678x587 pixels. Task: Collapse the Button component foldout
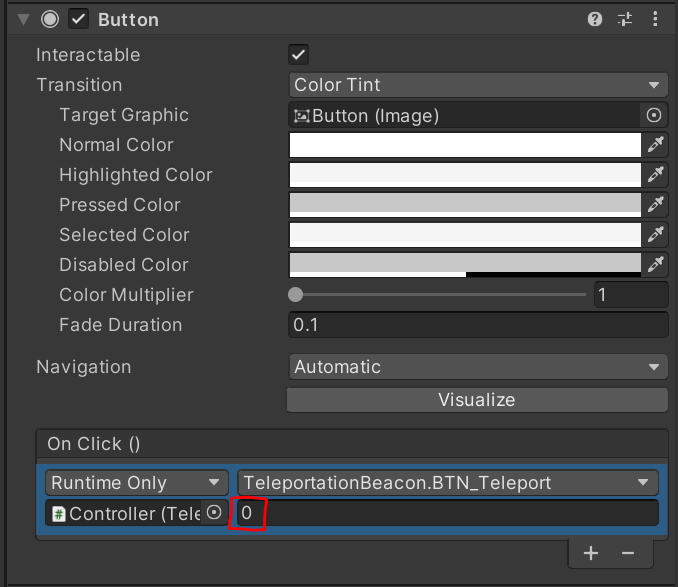[x=24, y=19]
